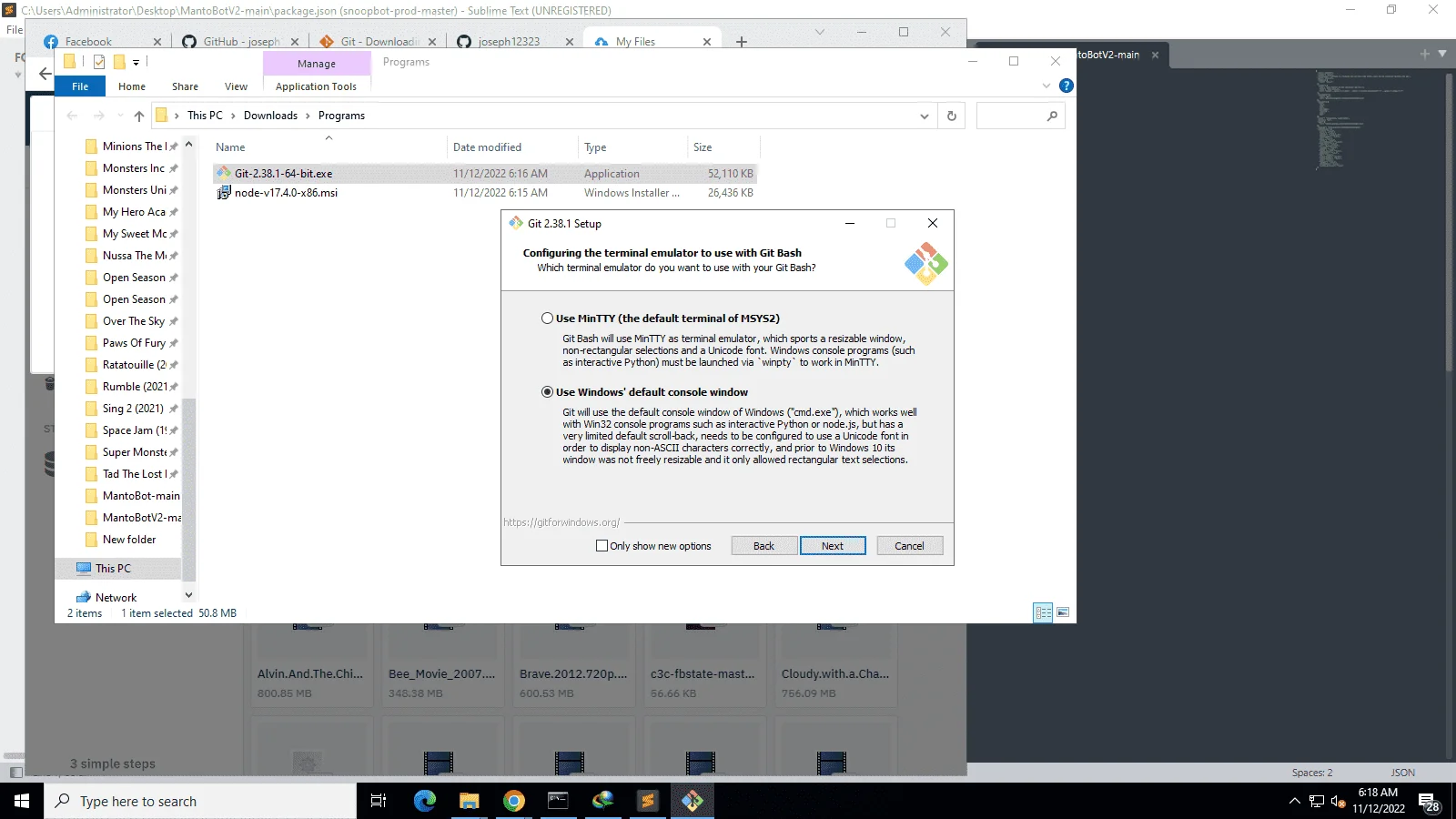
Task: Click Next in Git Setup dialog
Action: pos(833,546)
